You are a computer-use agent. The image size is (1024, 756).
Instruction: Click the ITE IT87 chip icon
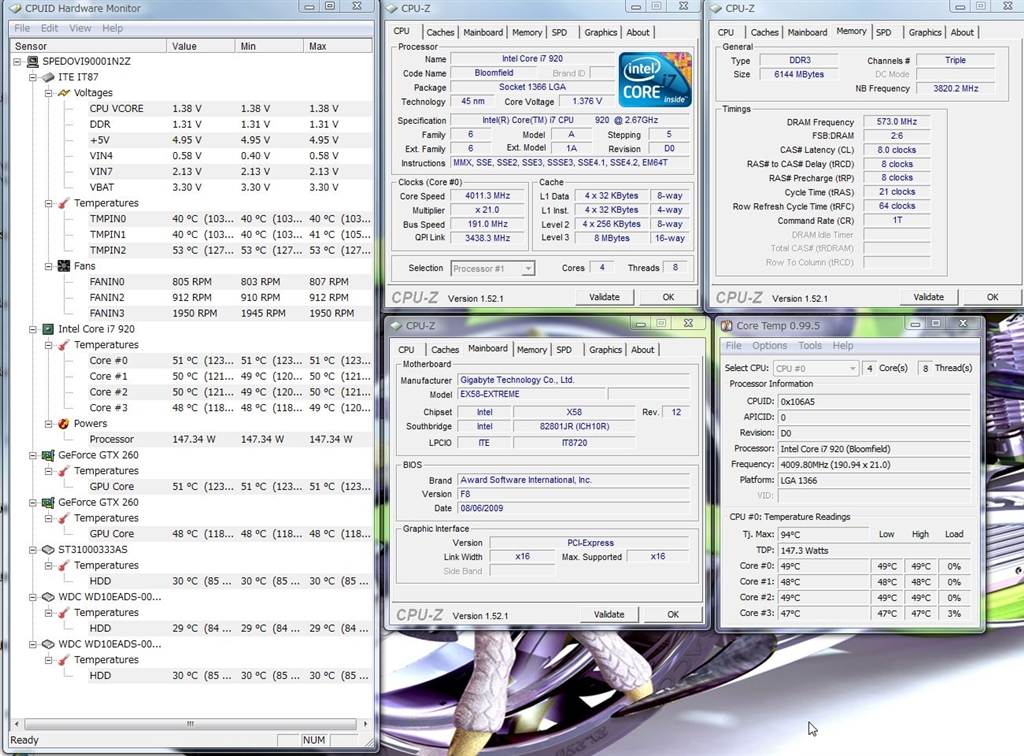(x=47, y=77)
